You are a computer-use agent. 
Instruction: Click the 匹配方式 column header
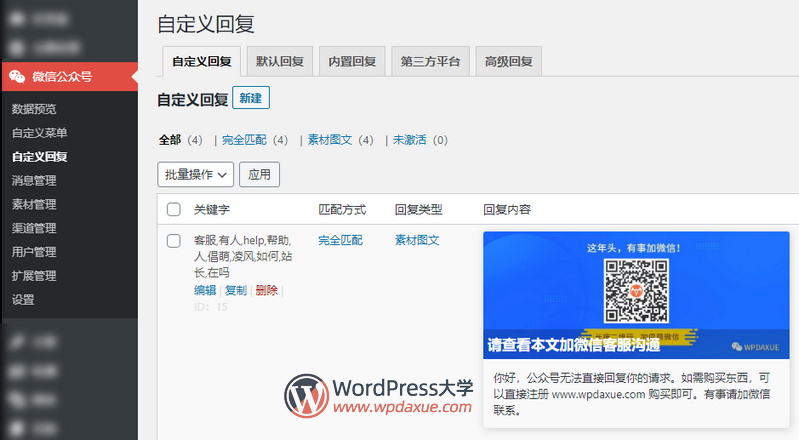coord(342,210)
